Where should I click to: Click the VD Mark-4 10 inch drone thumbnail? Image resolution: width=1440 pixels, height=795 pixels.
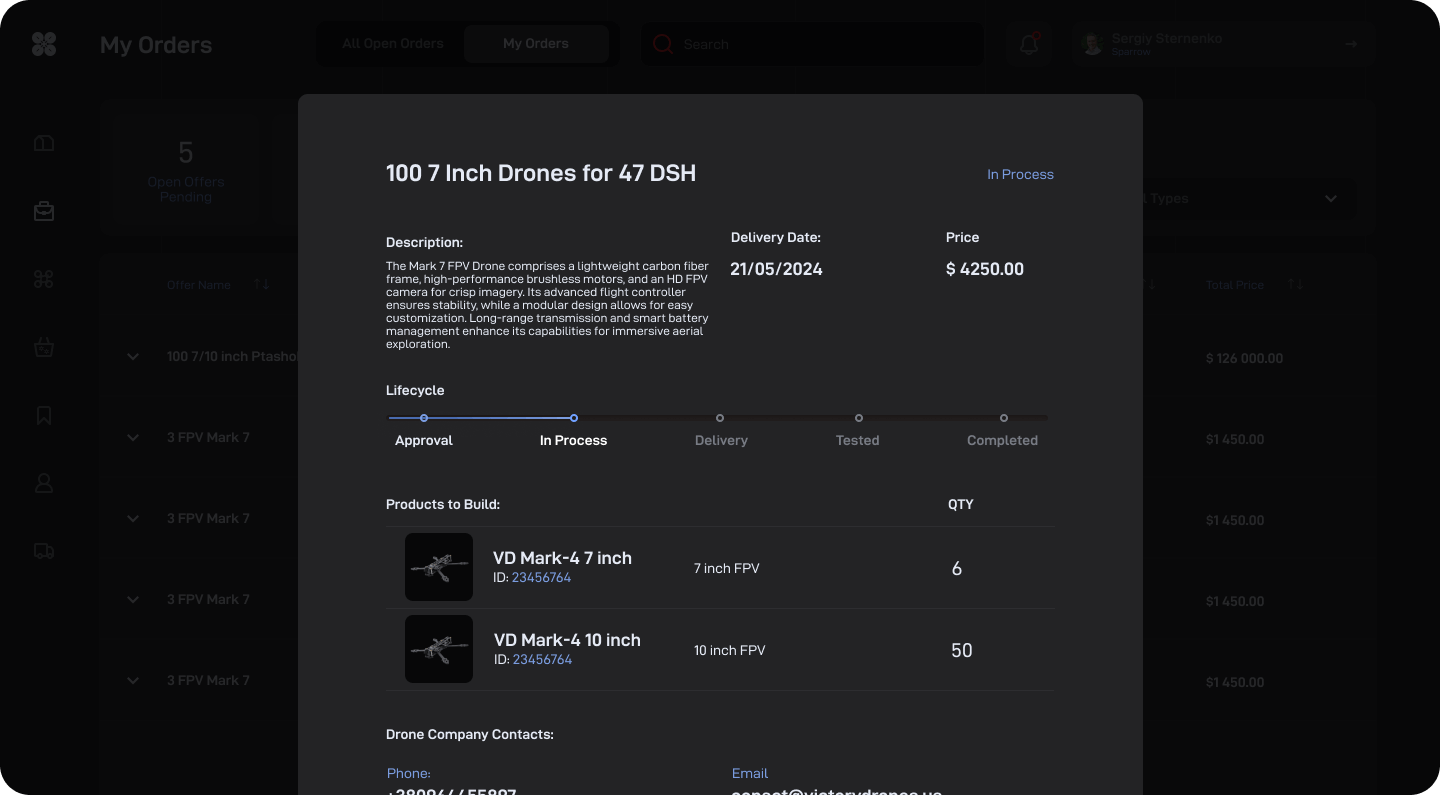[439, 649]
